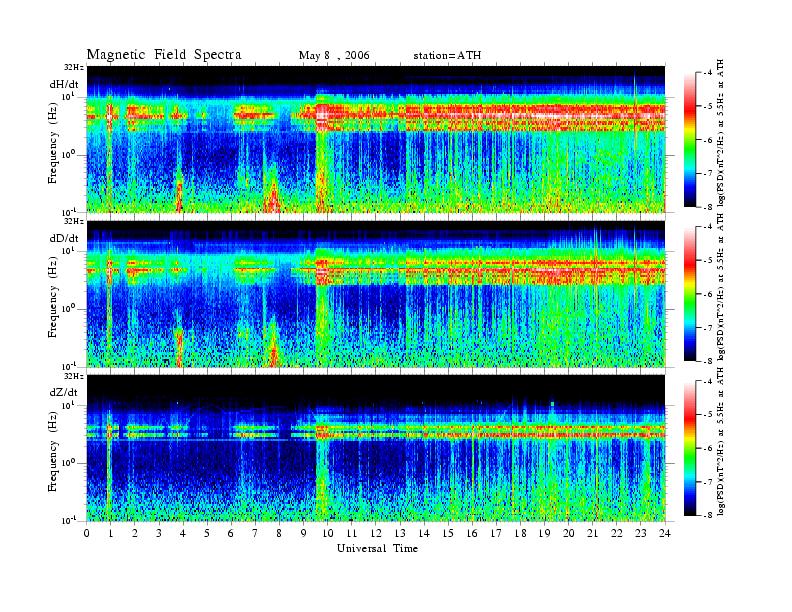Click hour tick '10' on the time axis
This screenshot has height=612, width=792.
(328, 534)
